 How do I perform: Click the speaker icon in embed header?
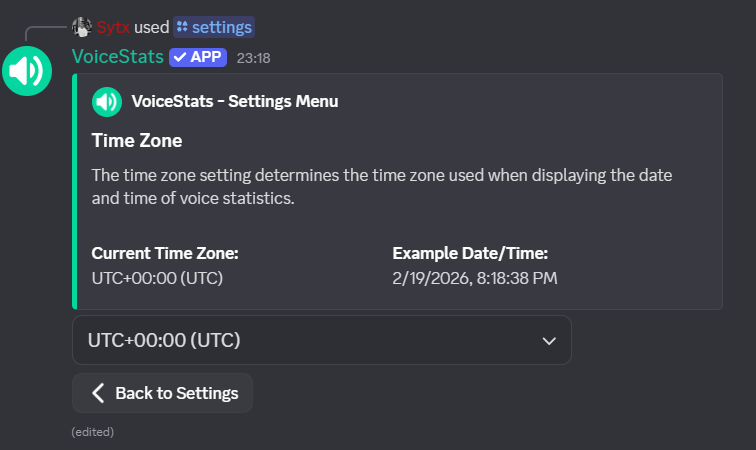click(106, 101)
